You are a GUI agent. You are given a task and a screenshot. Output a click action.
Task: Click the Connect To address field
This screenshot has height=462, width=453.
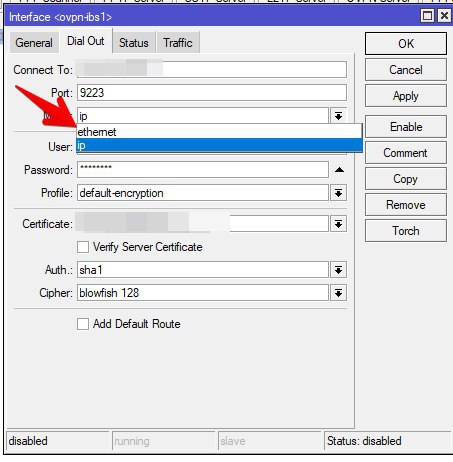pyautogui.click(x=212, y=70)
